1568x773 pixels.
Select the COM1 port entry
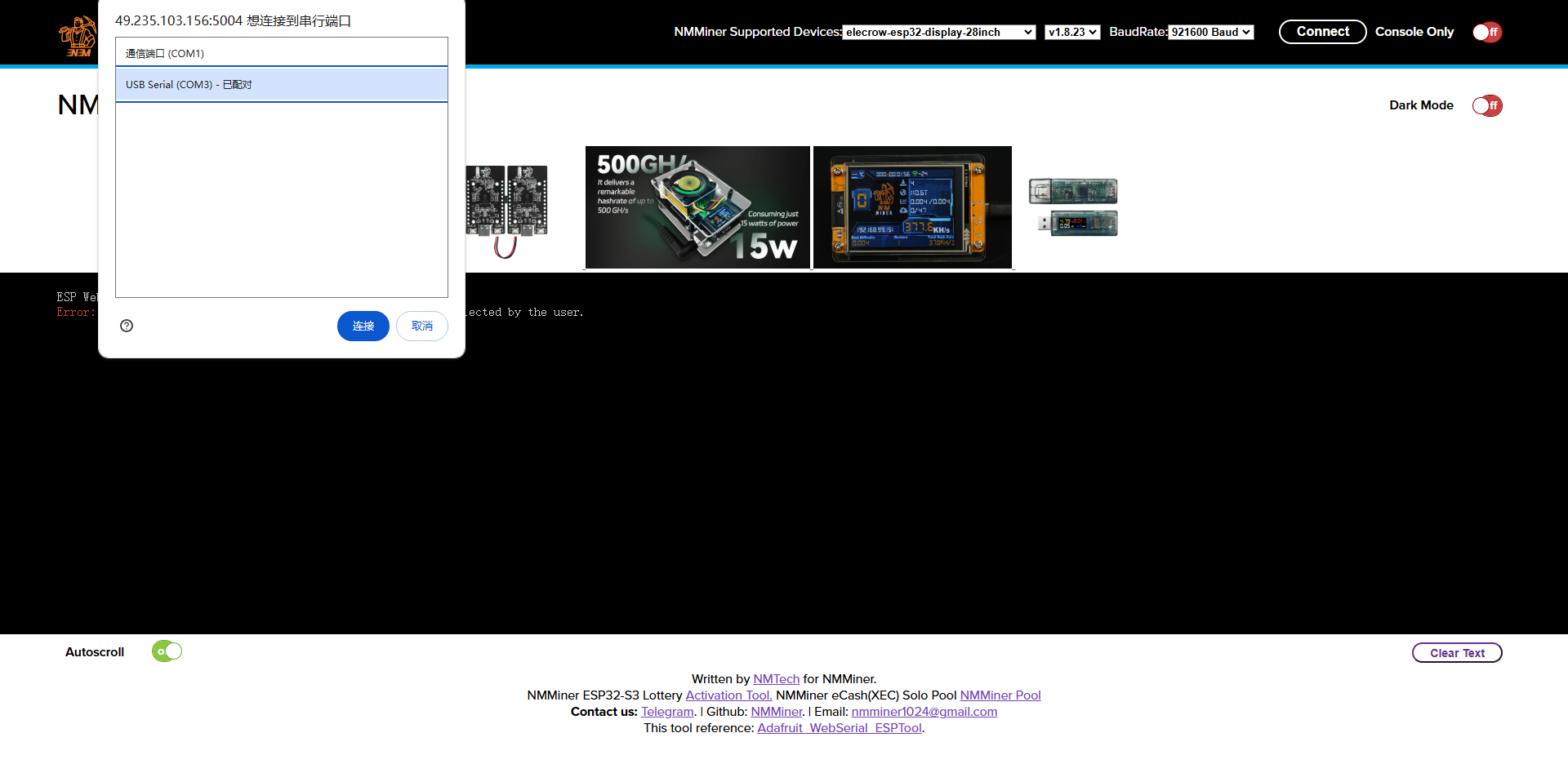[x=281, y=53]
